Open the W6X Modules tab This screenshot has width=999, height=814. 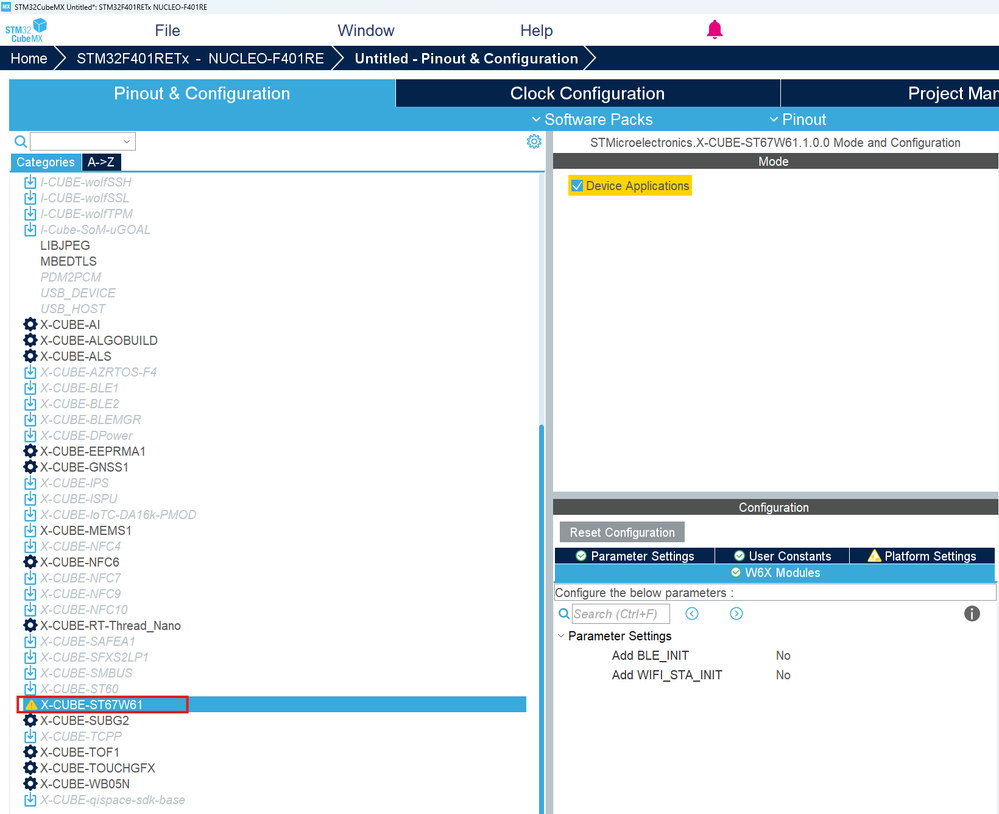775,573
